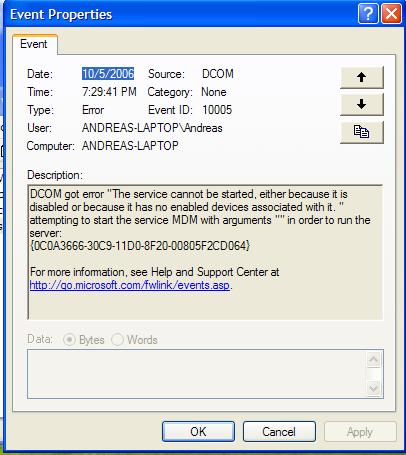Select the highlighted date 10/5/2006
Image resolution: width=406 pixels, height=455 pixels.
pos(108,74)
